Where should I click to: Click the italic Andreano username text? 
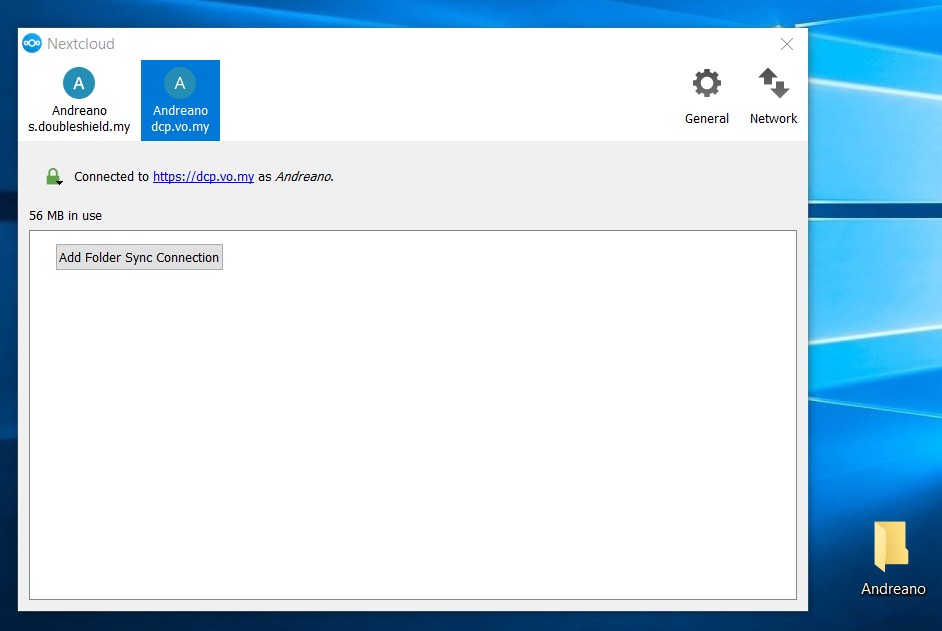click(303, 177)
